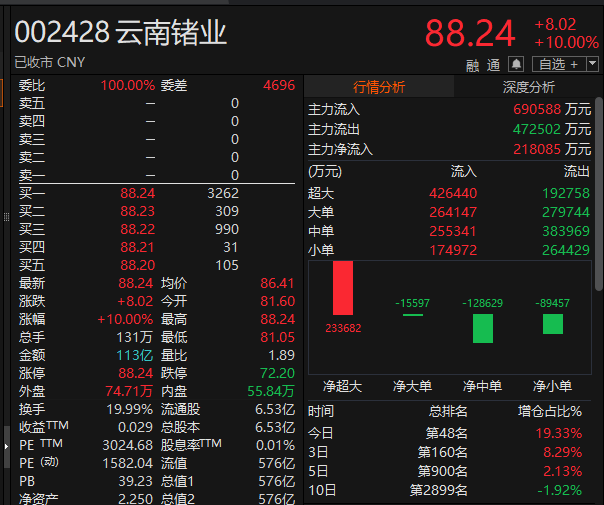Click the 跌停 value 72.20

[x=277, y=373]
